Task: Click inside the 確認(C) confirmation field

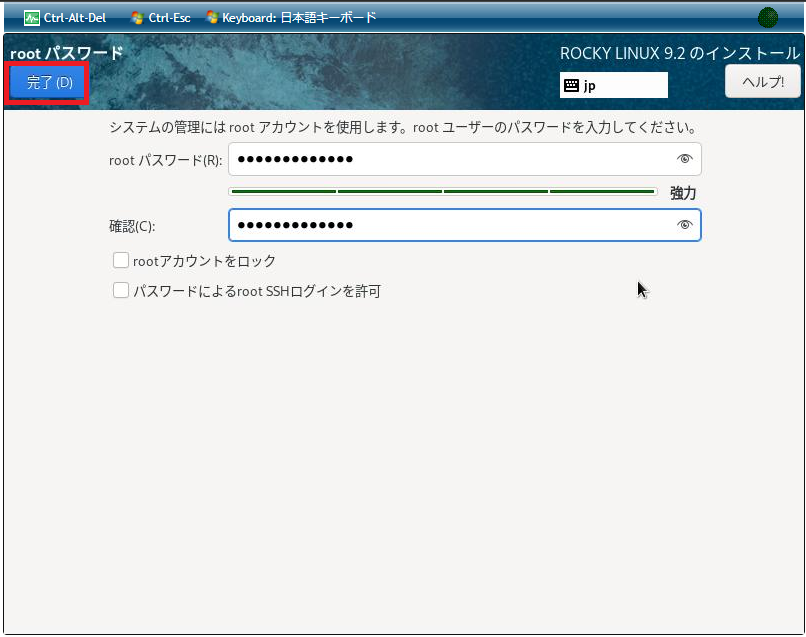Action: [450, 225]
